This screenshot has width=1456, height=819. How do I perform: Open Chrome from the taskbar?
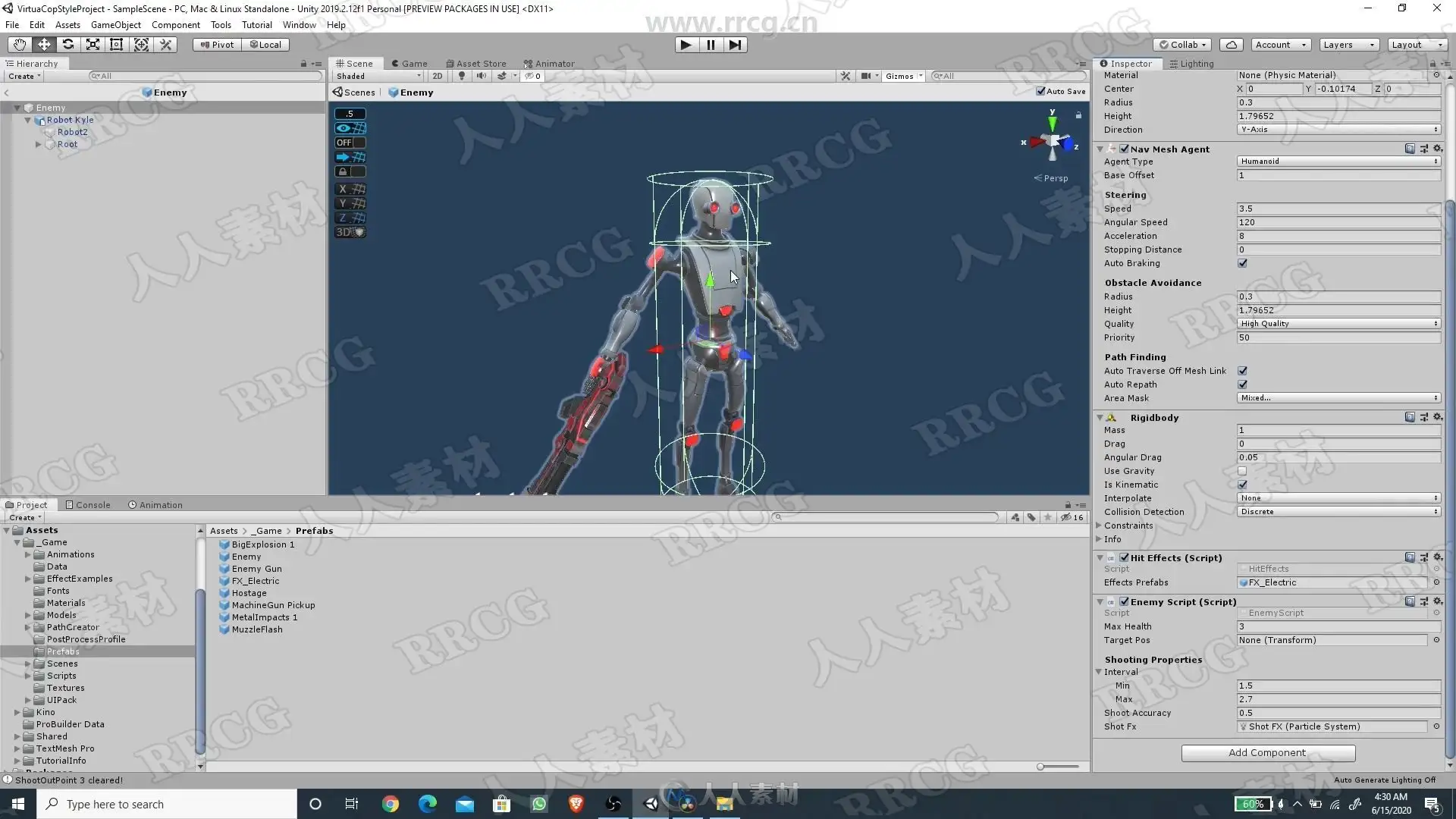(x=391, y=804)
